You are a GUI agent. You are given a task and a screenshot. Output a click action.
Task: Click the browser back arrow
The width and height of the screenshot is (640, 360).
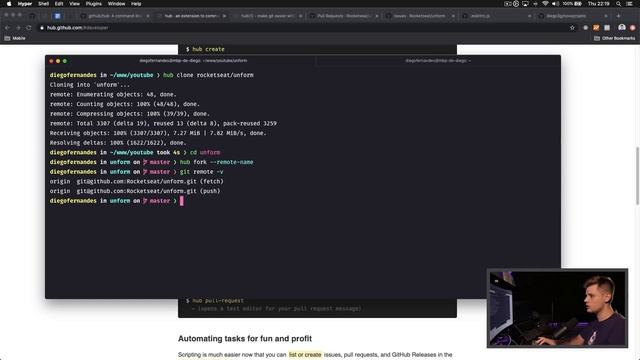7,28
